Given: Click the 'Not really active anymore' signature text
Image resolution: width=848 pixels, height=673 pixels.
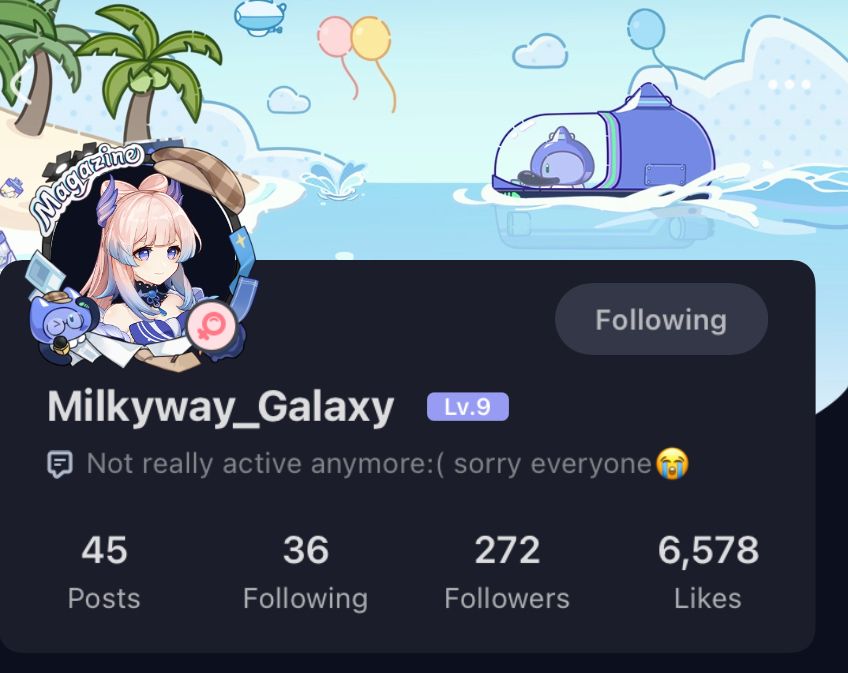Looking at the screenshot, I should click(369, 464).
